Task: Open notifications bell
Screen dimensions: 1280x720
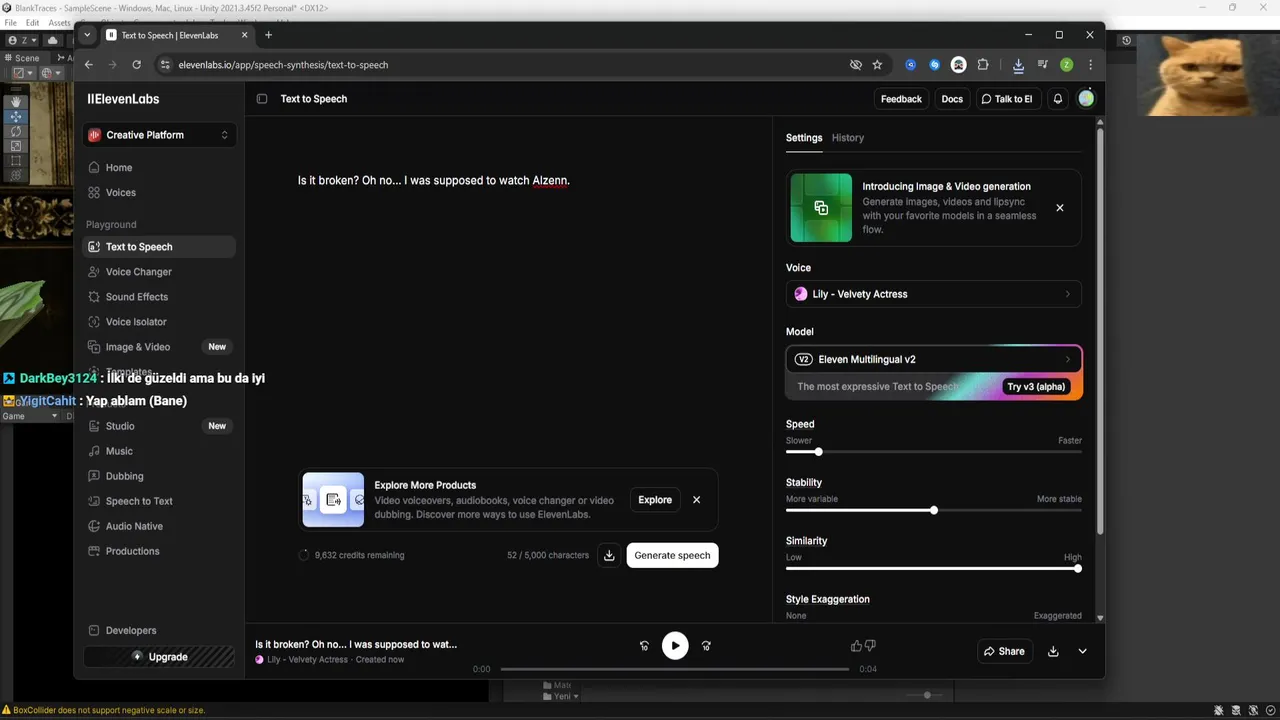Action: click(x=1058, y=99)
